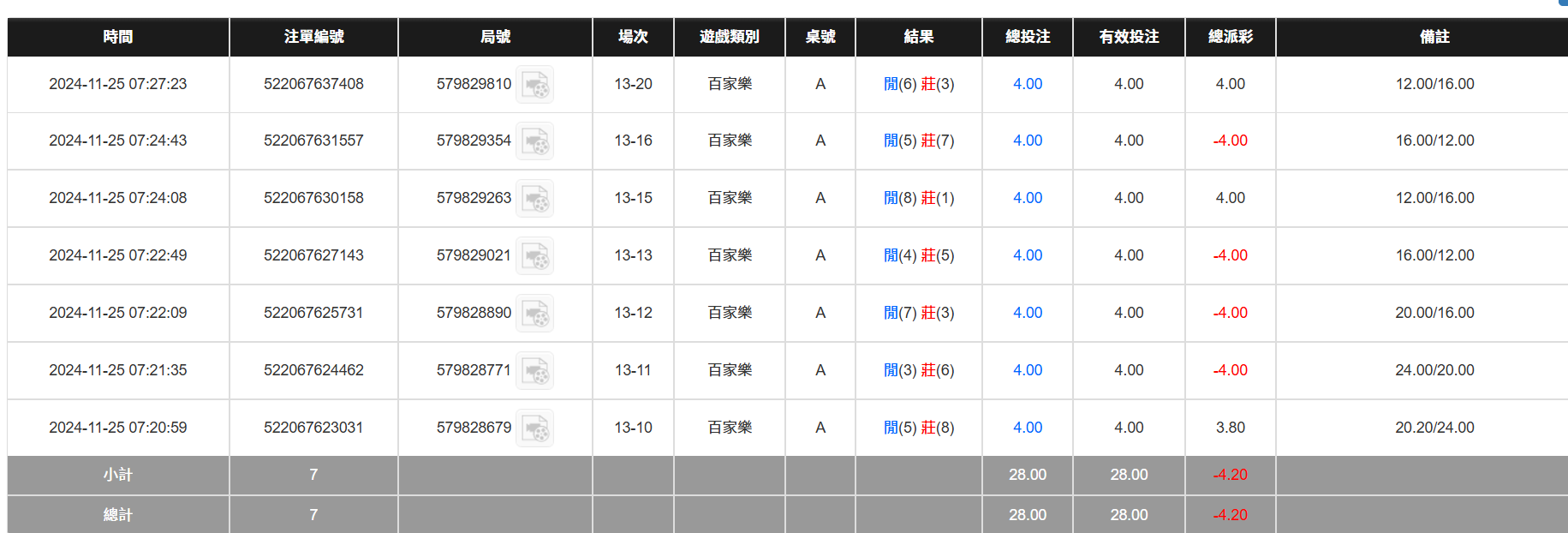Image resolution: width=1568 pixels, height=533 pixels.
Task: Click replay icon for round 579828679
Action: [x=535, y=428]
